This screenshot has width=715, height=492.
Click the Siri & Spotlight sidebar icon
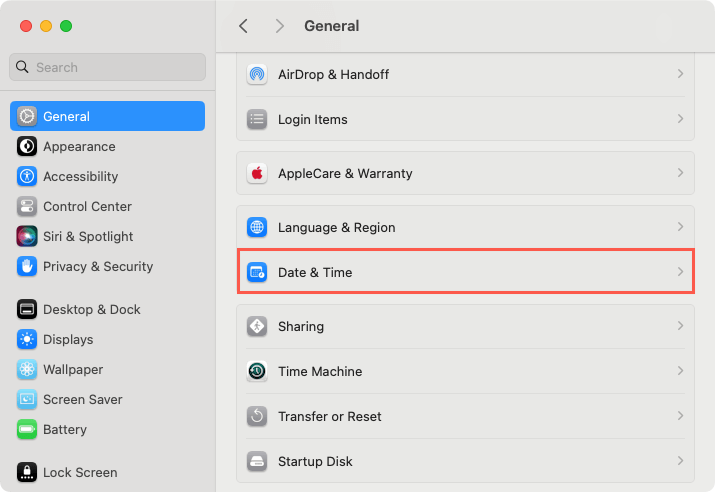tap(27, 236)
